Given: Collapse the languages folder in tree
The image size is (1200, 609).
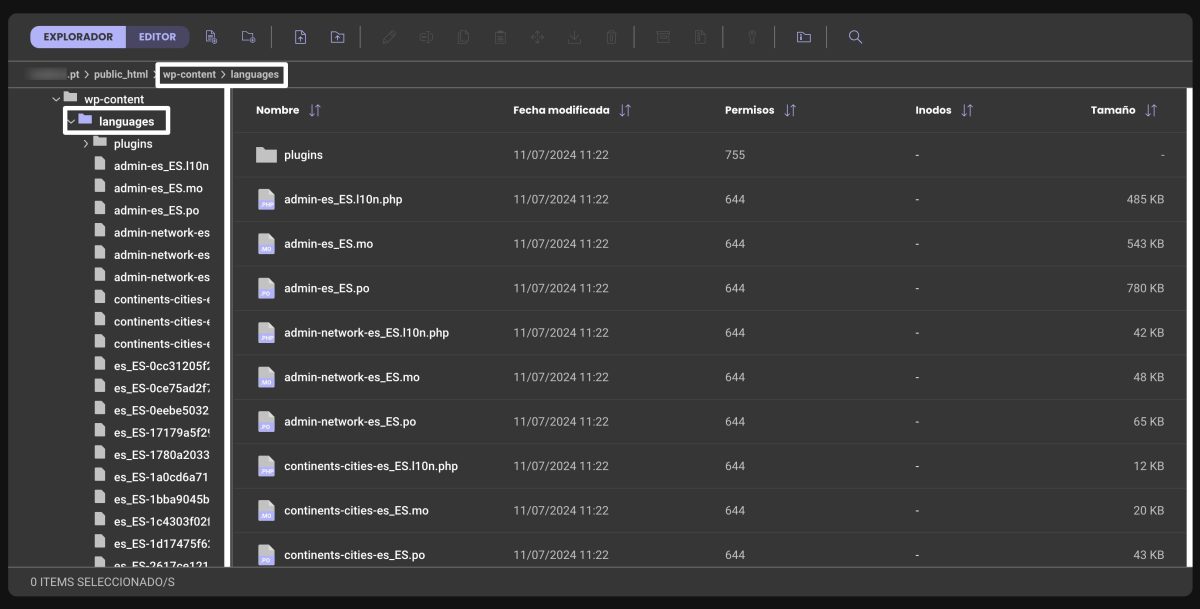Looking at the screenshot, I should click(x=71, y=121).
